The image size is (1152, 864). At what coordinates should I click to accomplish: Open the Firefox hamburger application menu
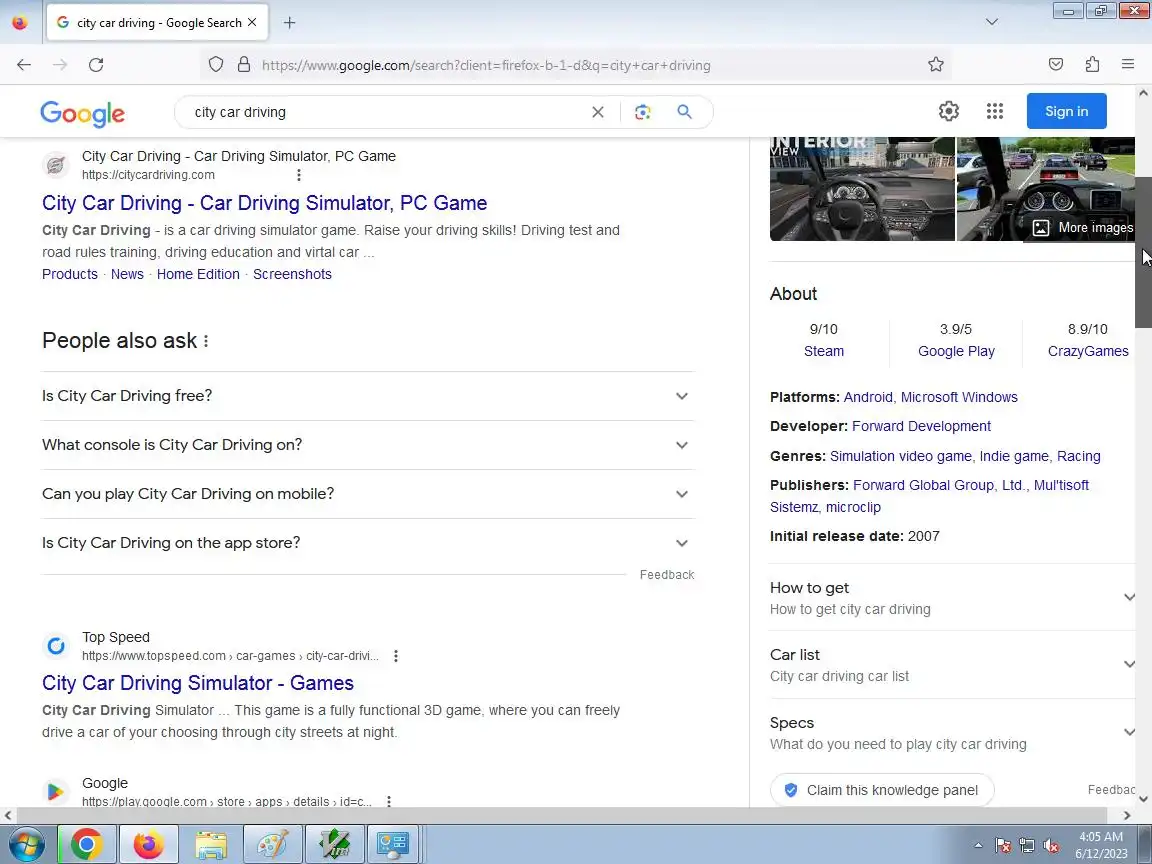pyautogui.click(x=1128, y=65)
